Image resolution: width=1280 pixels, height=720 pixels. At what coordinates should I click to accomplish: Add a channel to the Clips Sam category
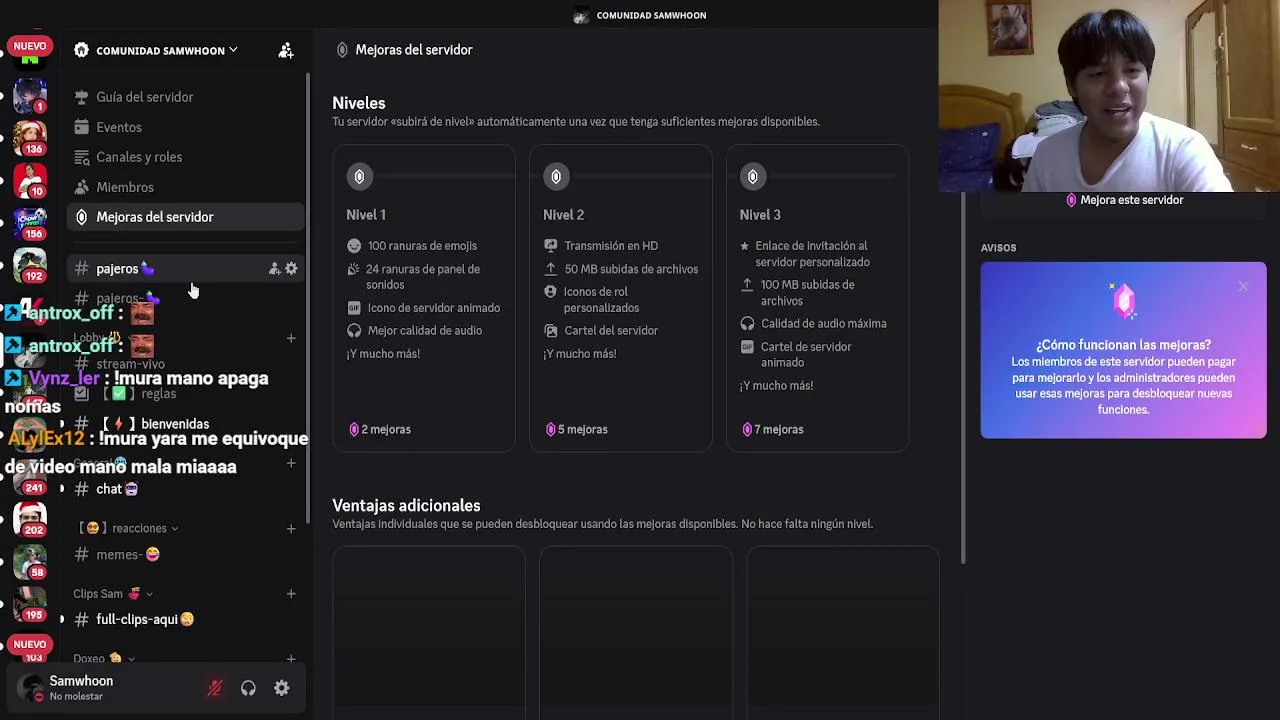pos(291,593)
